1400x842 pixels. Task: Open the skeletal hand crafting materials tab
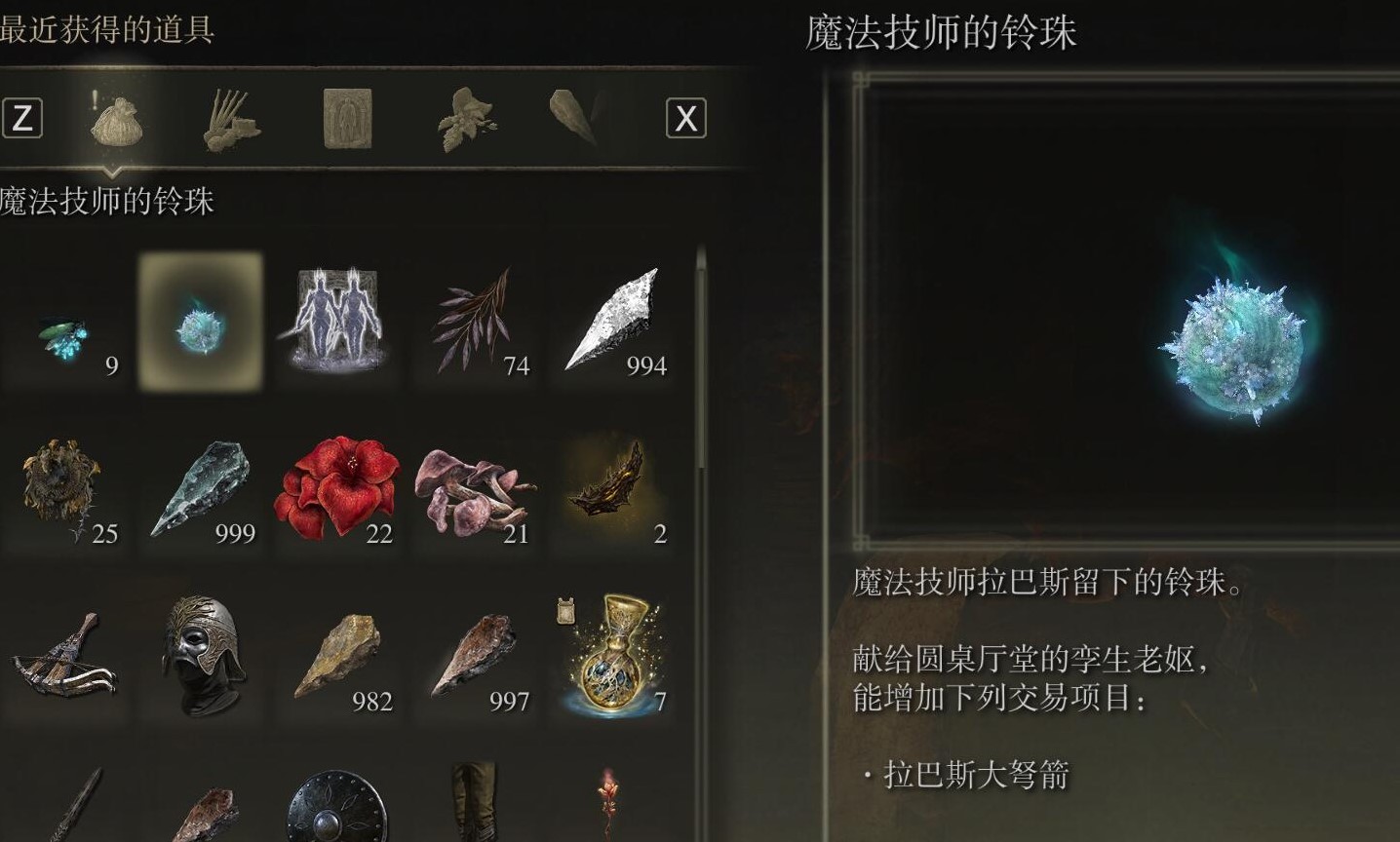point(230,120)
